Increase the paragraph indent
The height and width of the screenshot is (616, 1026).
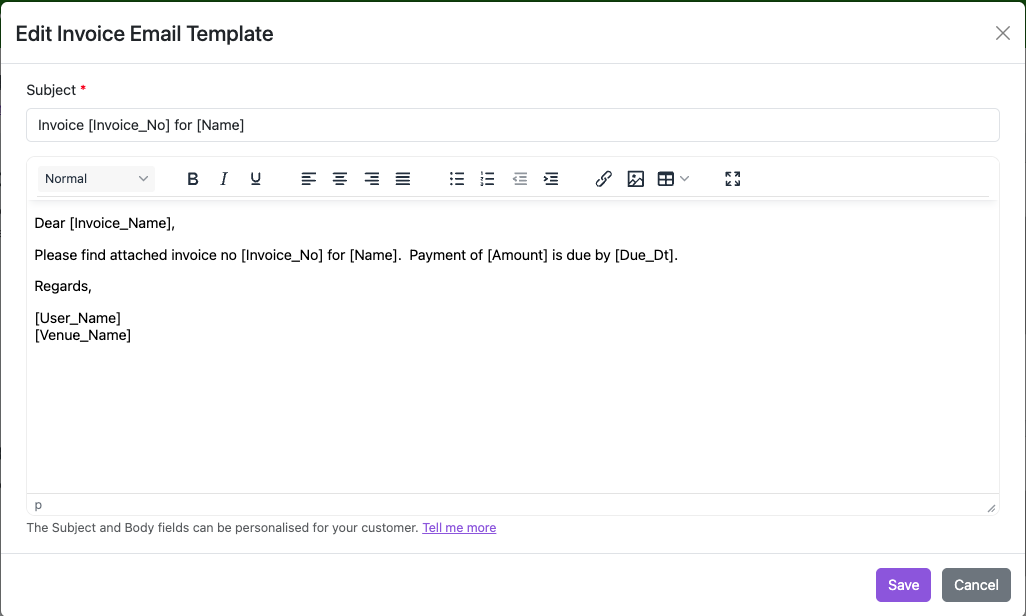pyautogui.click(x=551, y=179)
